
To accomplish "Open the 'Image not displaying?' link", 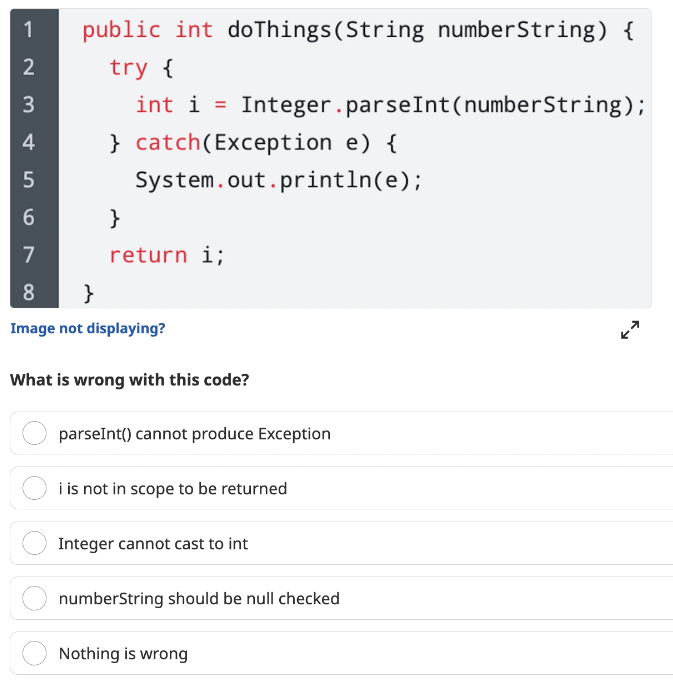I will (88, 328).
